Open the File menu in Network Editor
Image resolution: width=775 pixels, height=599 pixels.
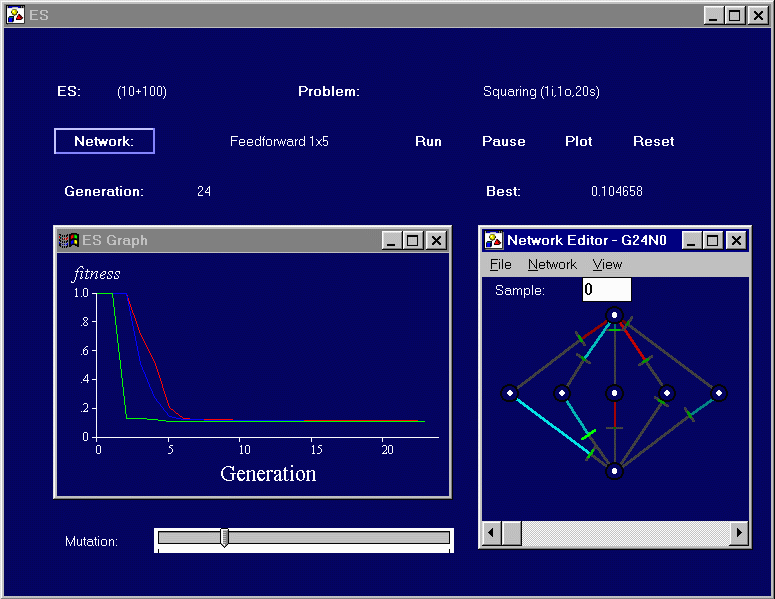click(500, 265)
